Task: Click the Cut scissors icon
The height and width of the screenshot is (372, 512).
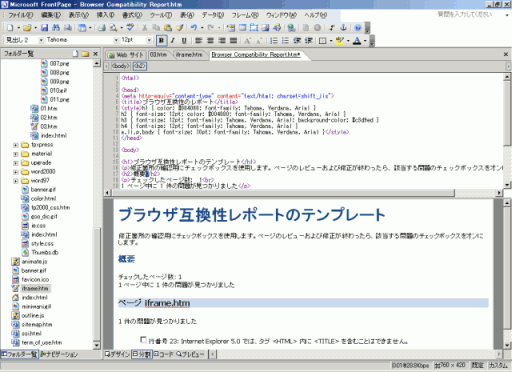Action: point(145,28)
